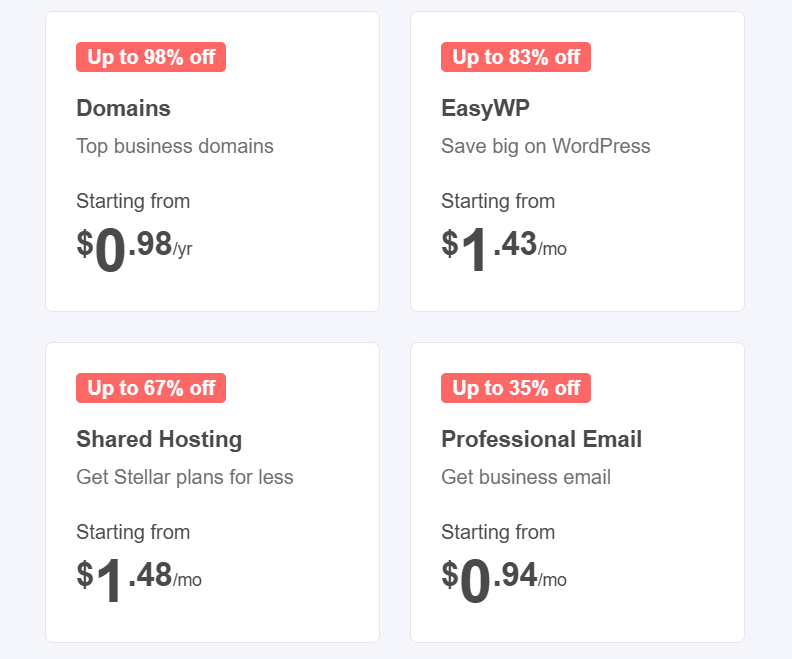792x659 pixels.
Task: Select 'Get business email' description
Action: (x=526, y=477)
